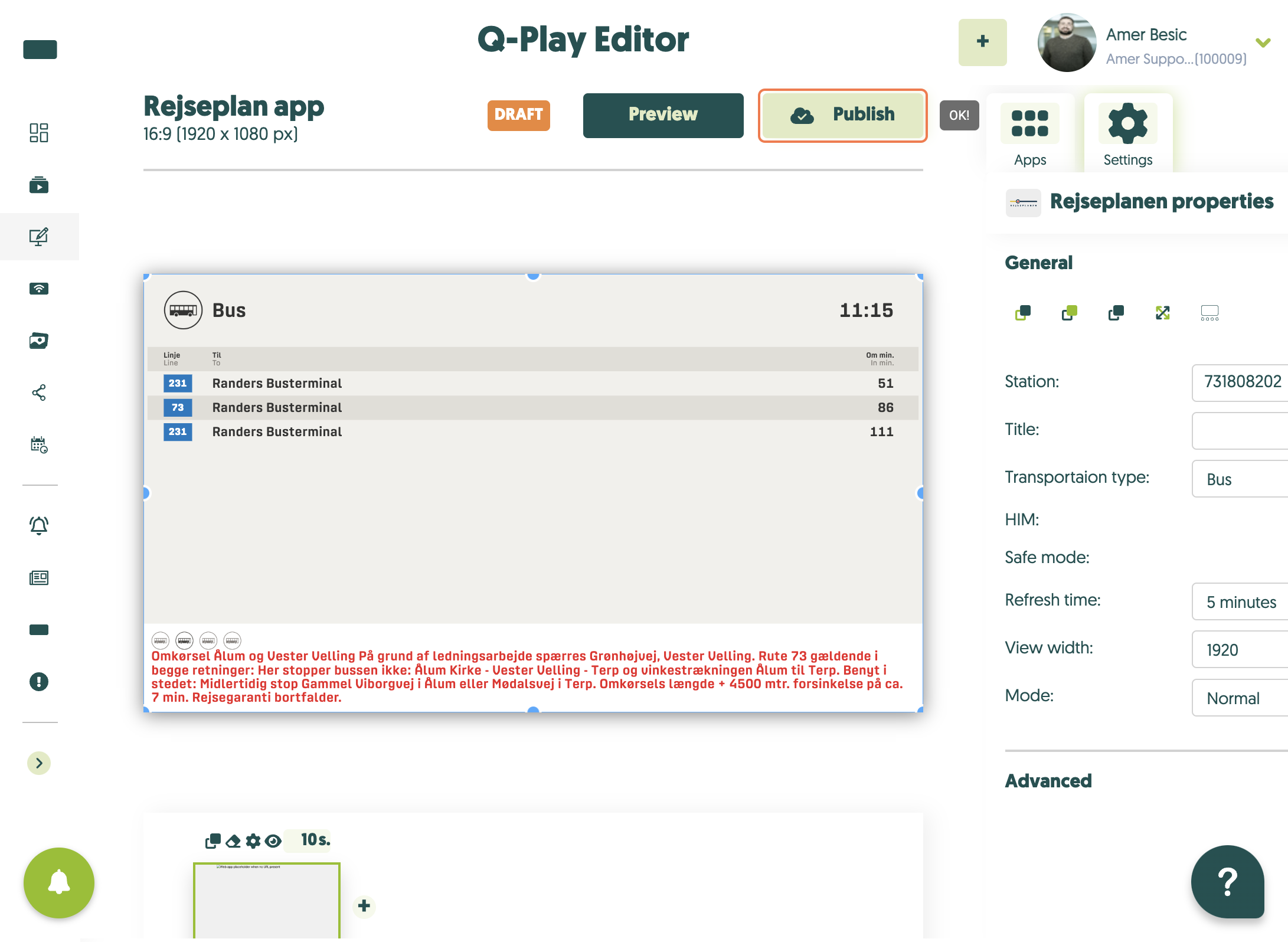Screen dimensions: 1288x942
Task: Click the Station input field
Action: point(1240,382)
